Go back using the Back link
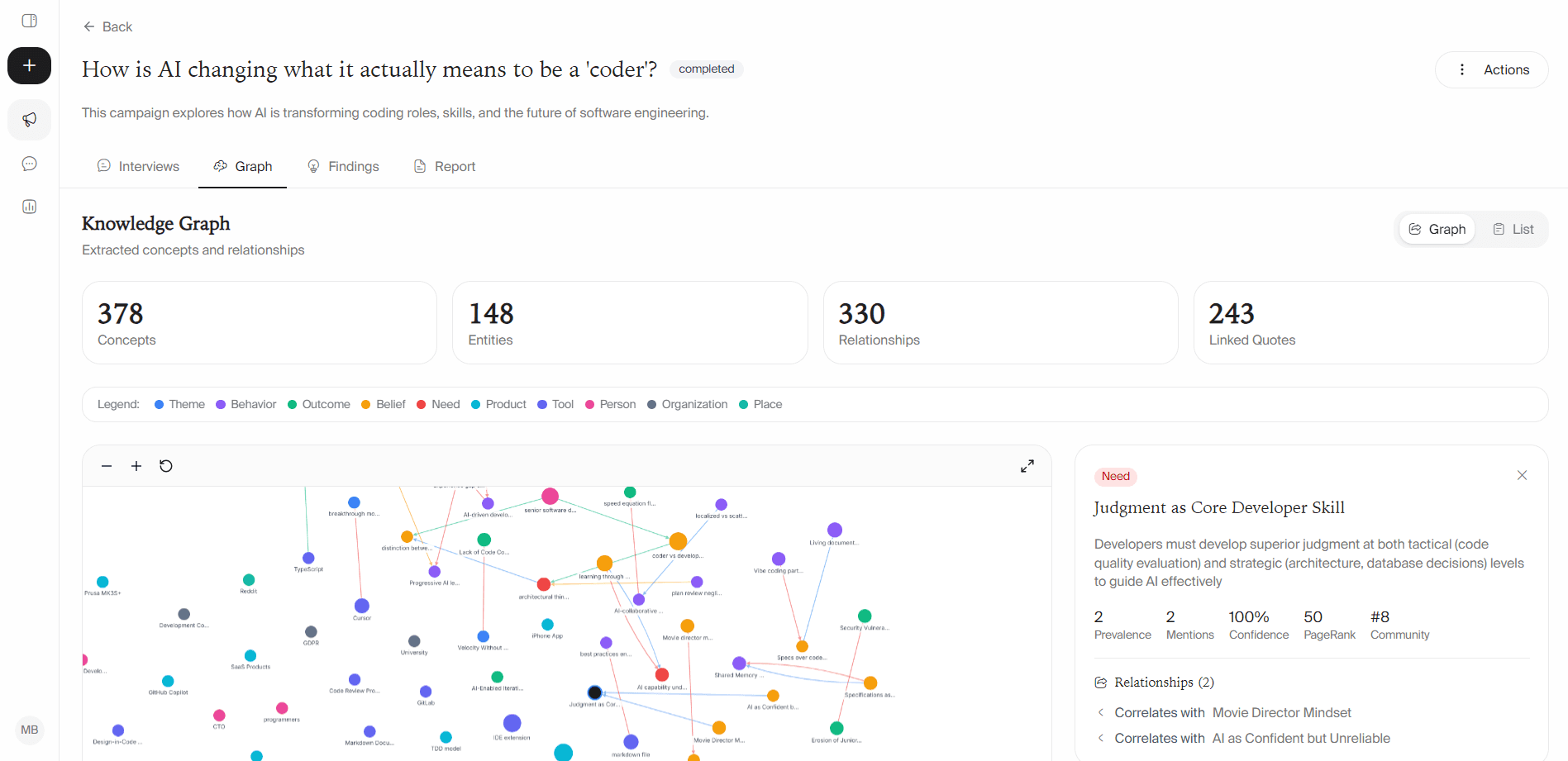Viewport: 1568px width, 761px height. (x=107, y=26)
